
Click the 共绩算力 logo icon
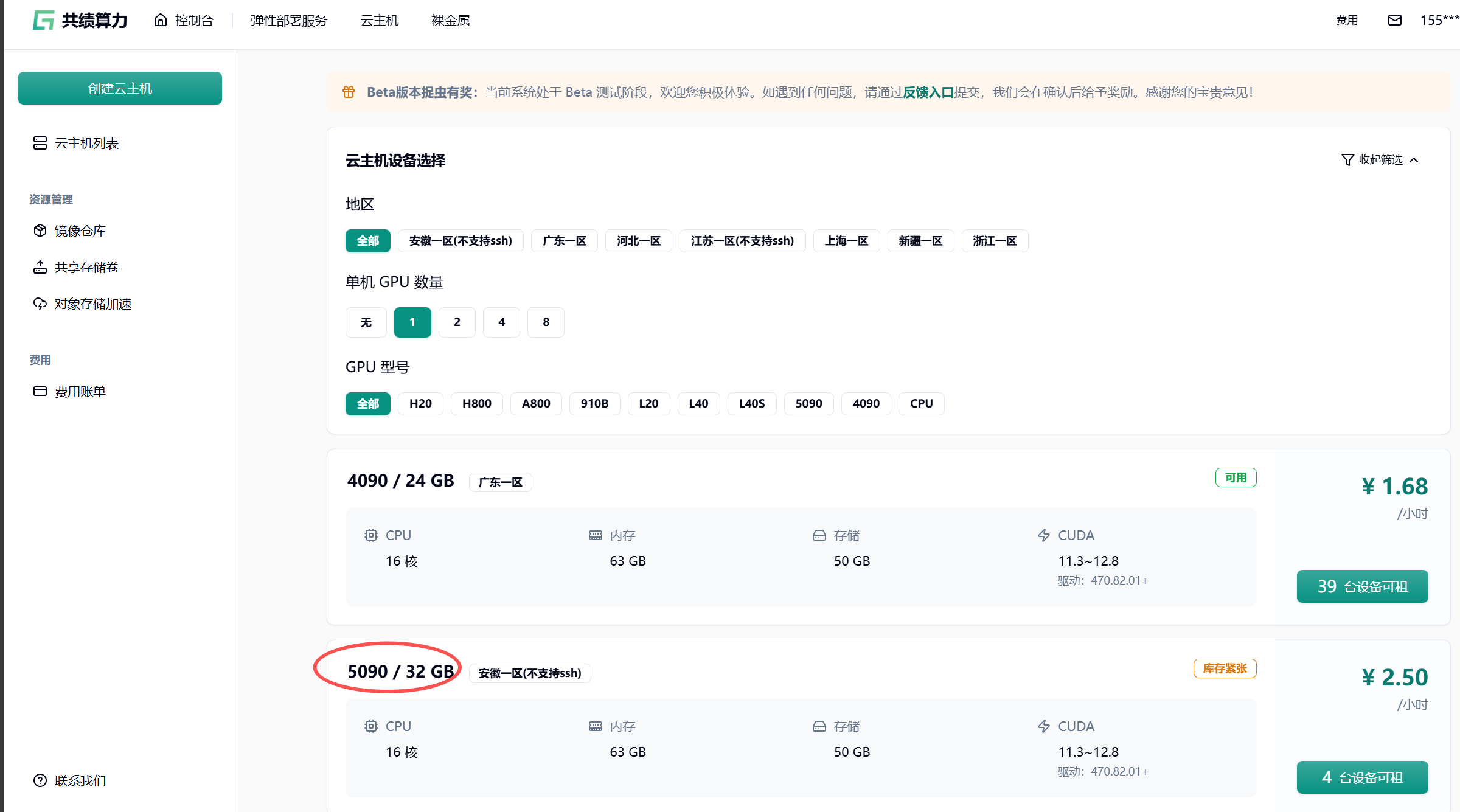[44, 20]
